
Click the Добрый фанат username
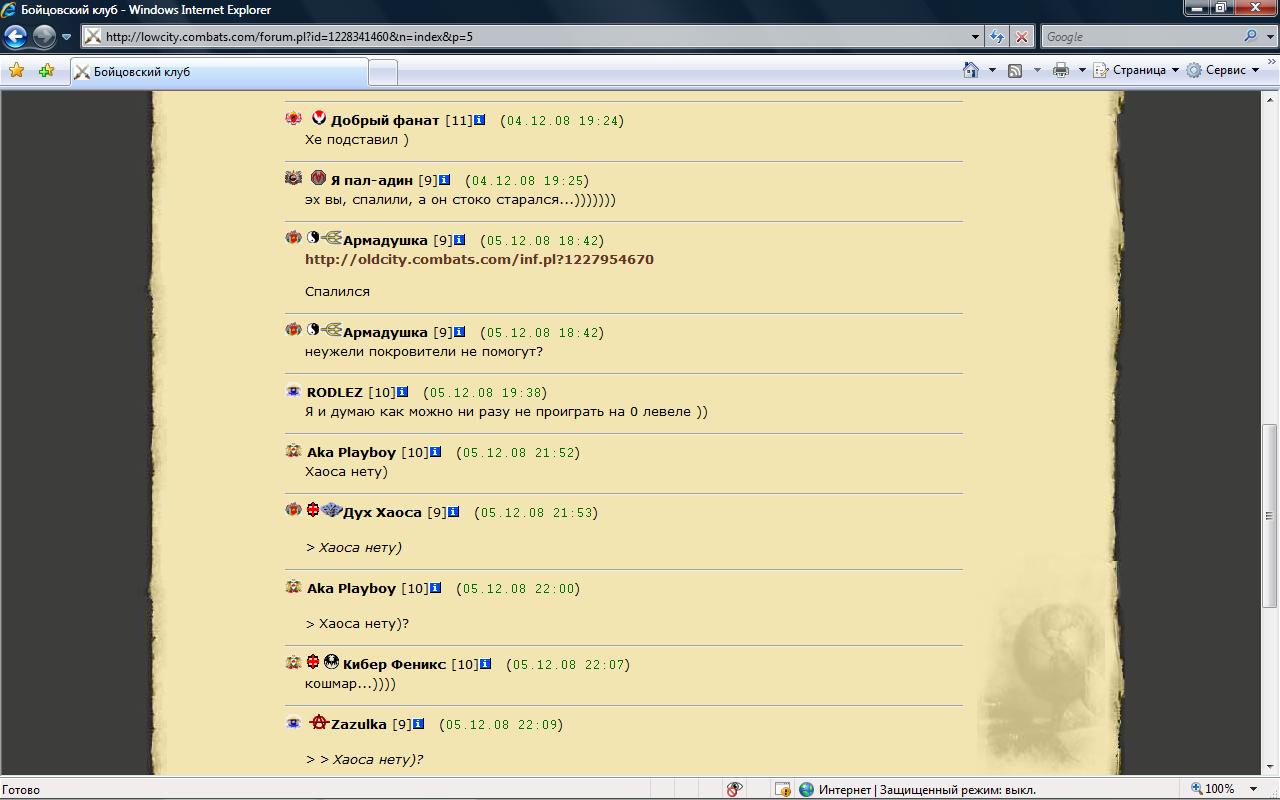[385, 120]
